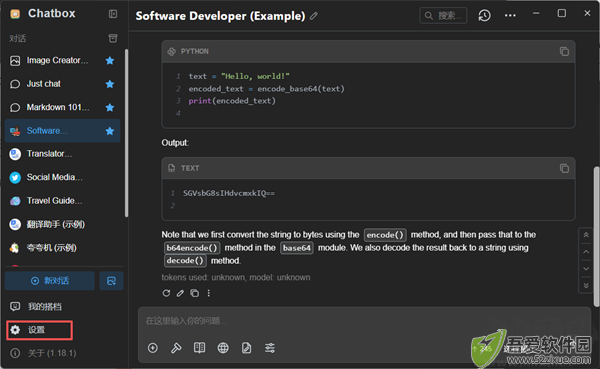Copy the TEXT output block
Viewport: 600px width, 369px height.
click(564, 168)
